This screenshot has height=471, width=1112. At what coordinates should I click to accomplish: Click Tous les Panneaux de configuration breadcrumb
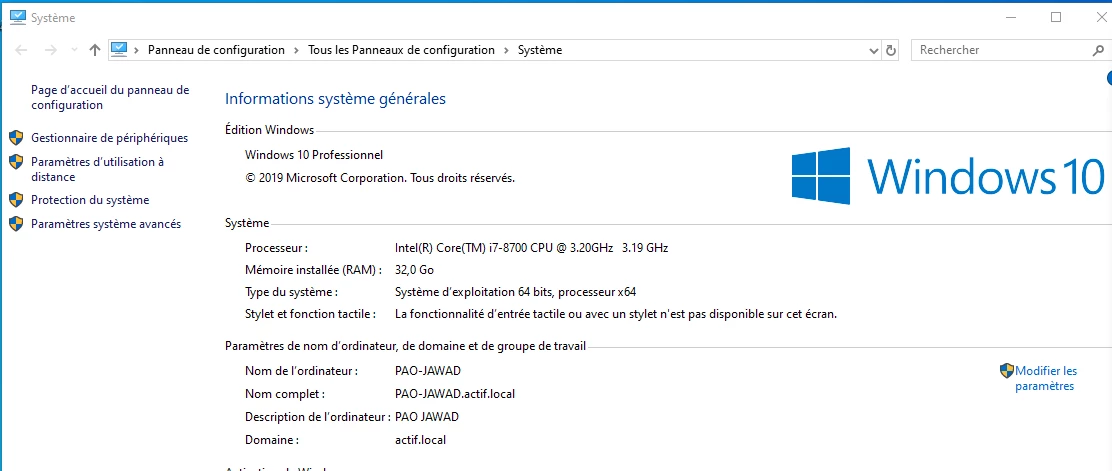(x=401, y=50)
